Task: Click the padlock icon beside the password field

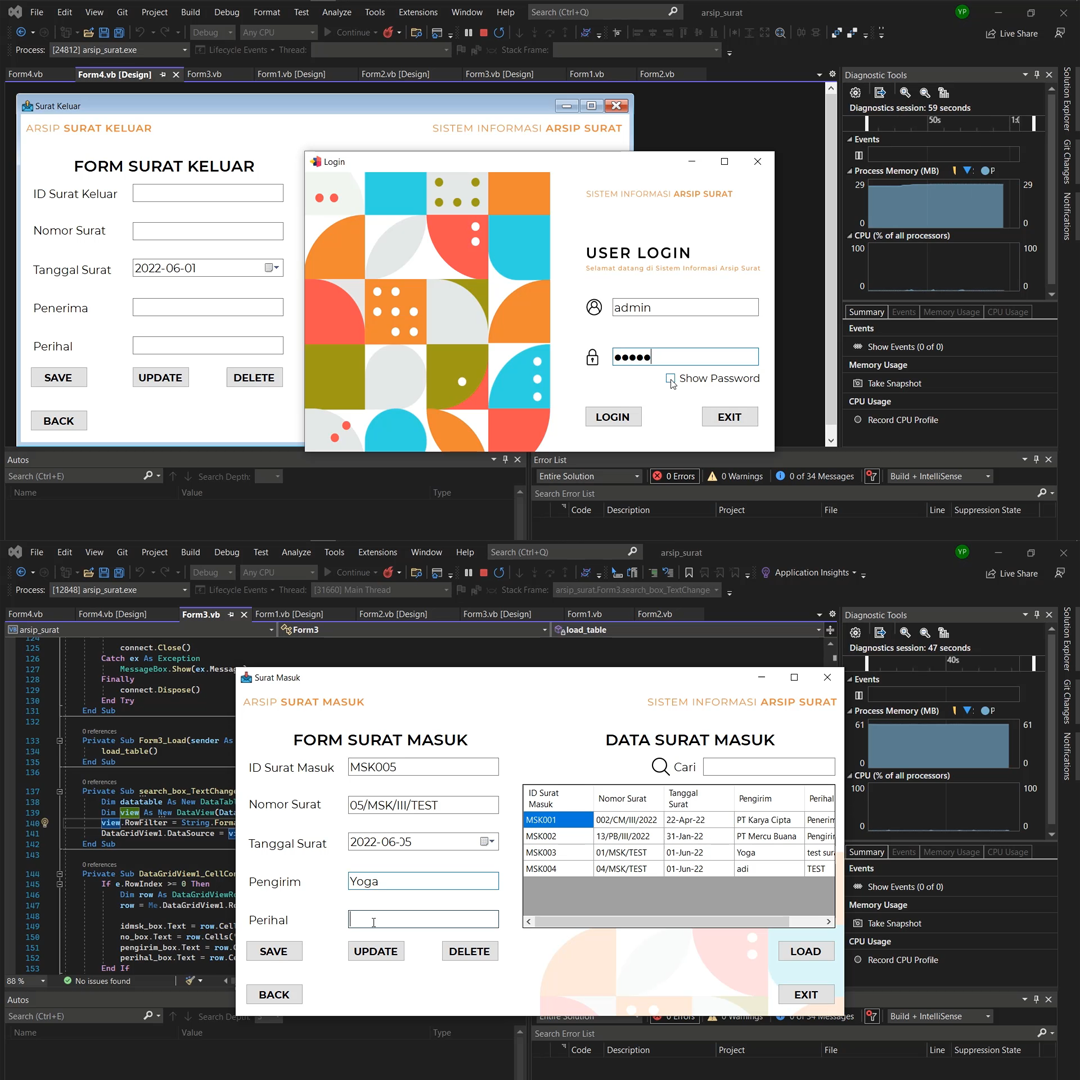Action: tap(593, 357)
